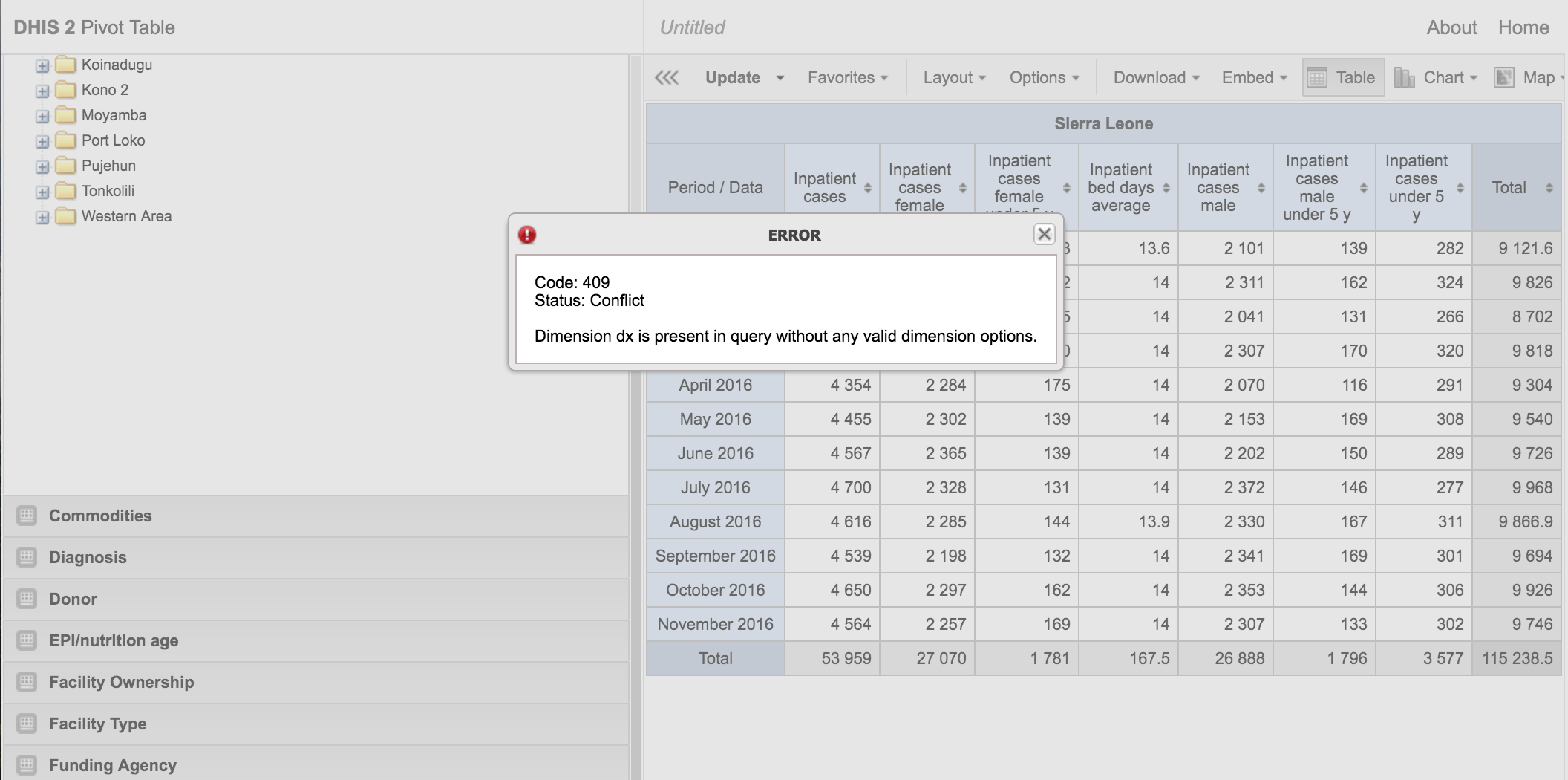Open the Map view icon
The height and width of the screenshot is (780, 1568).
click(1504, 77)
